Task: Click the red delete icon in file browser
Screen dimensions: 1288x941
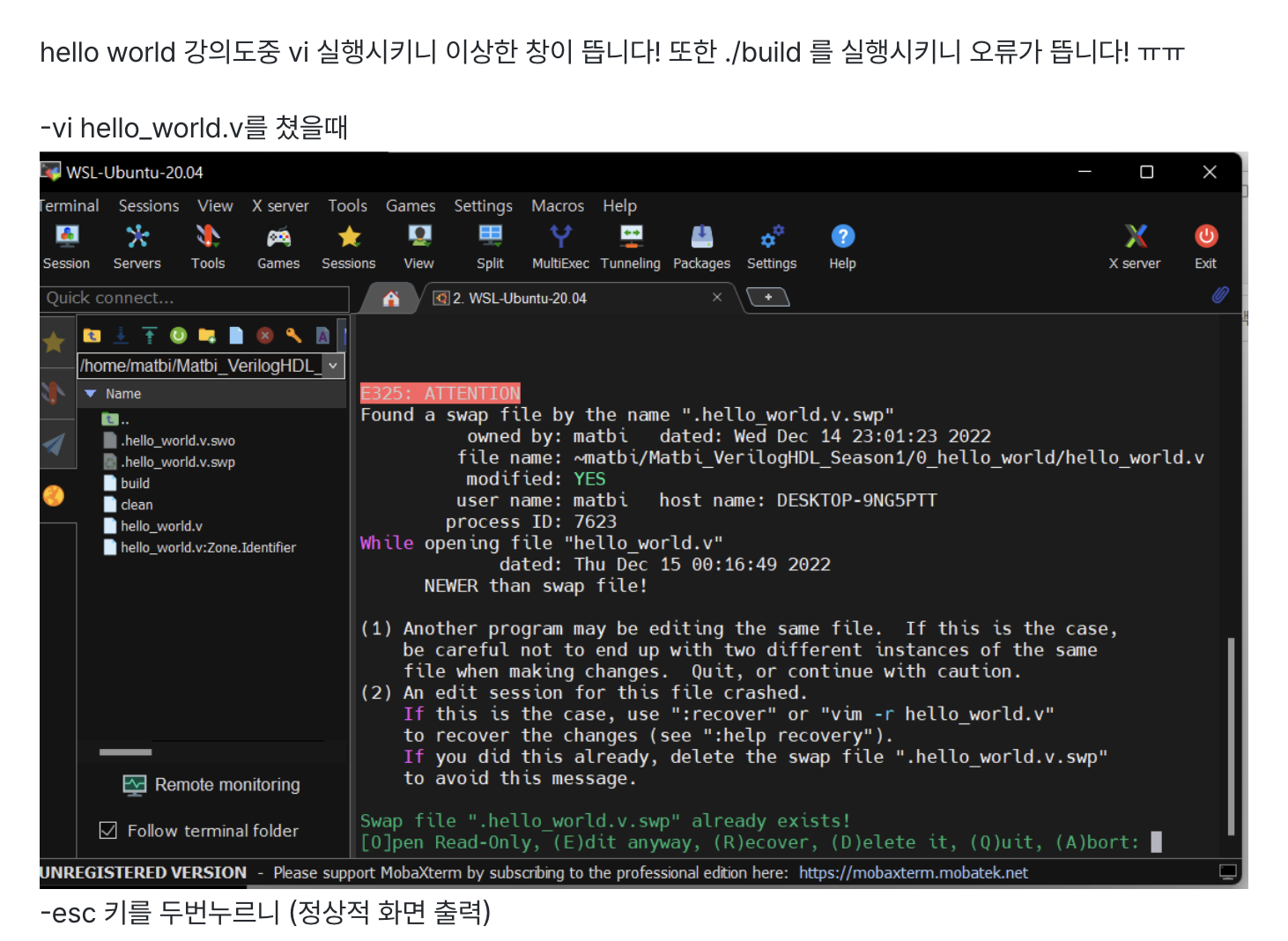Action: [x=265, y=335]
